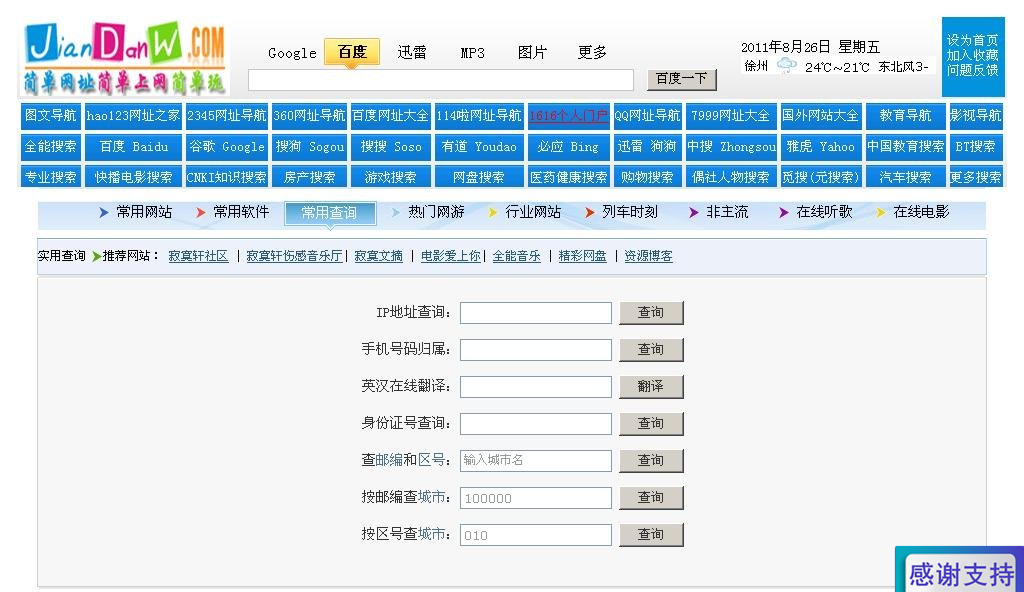1024x592 pixels.
Task: Open CNKI知识搜索 link
Action: [x=227, y=177]
